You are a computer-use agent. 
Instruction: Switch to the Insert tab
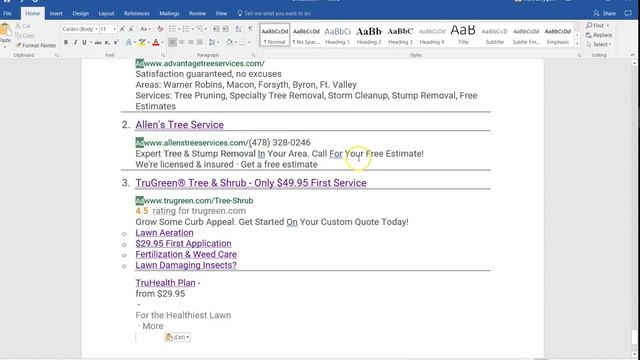[56, 13]
